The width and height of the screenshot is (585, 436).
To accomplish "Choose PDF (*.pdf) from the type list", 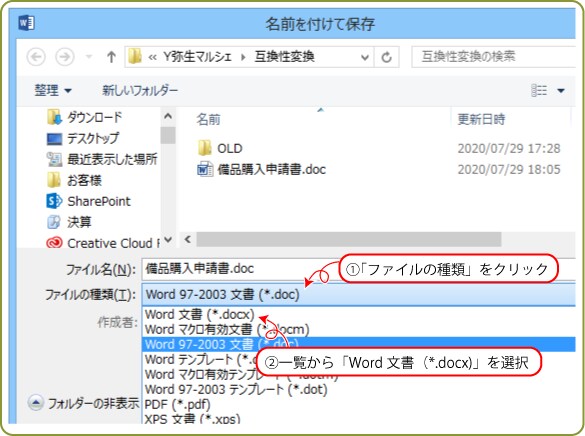I will [x=177, y=404].
